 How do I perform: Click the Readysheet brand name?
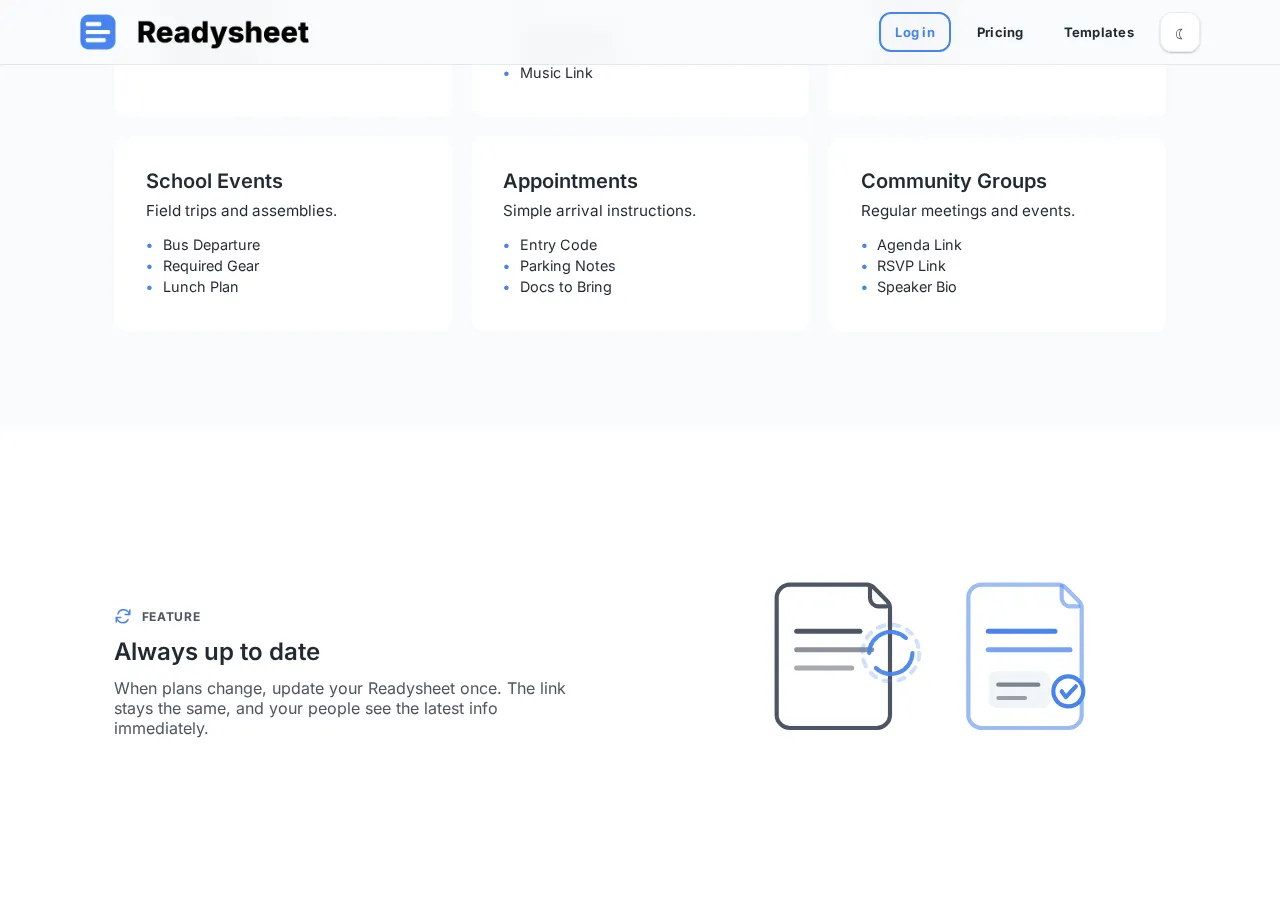[x=223, y=33]
